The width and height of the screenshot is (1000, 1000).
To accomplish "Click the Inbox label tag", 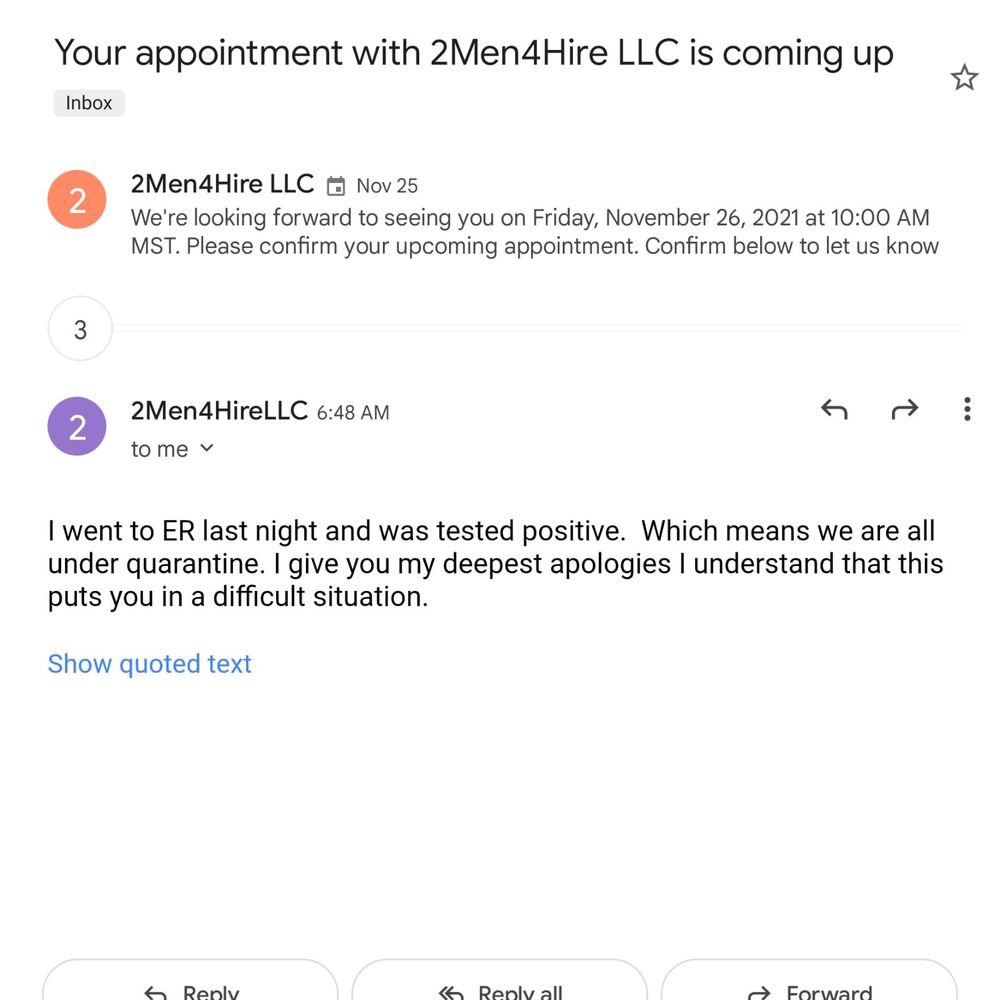I will pyautogui.click(x=89, y=103).
